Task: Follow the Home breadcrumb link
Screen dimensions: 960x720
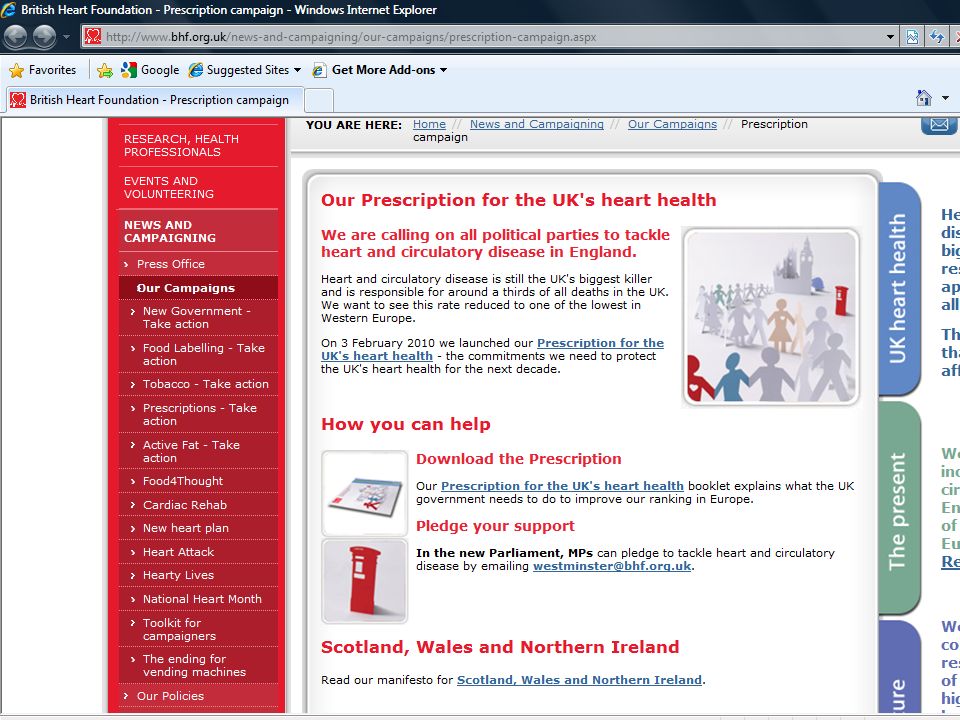Action: pos(429,124)
